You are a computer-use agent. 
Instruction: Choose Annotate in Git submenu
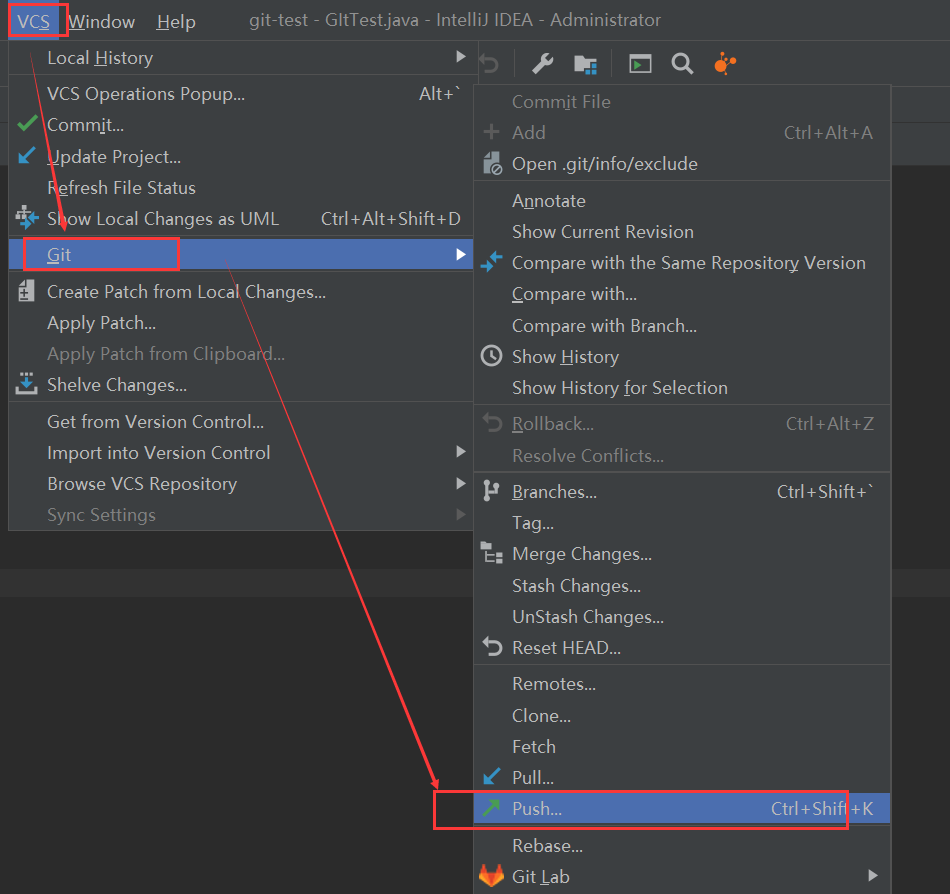pyautogui.click(x=682, y=200)
